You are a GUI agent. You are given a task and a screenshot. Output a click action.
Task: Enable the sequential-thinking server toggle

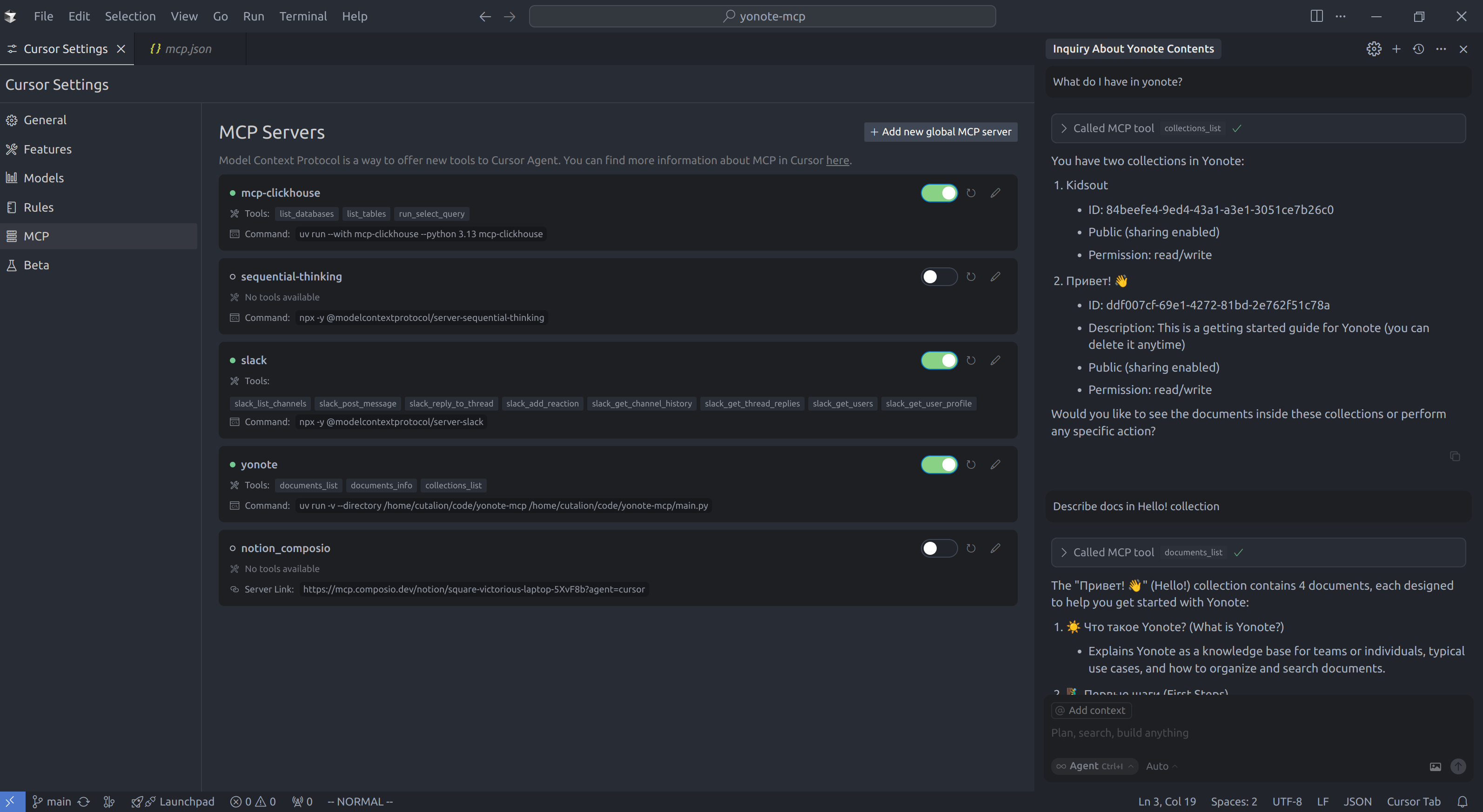[x=939, y=277]
